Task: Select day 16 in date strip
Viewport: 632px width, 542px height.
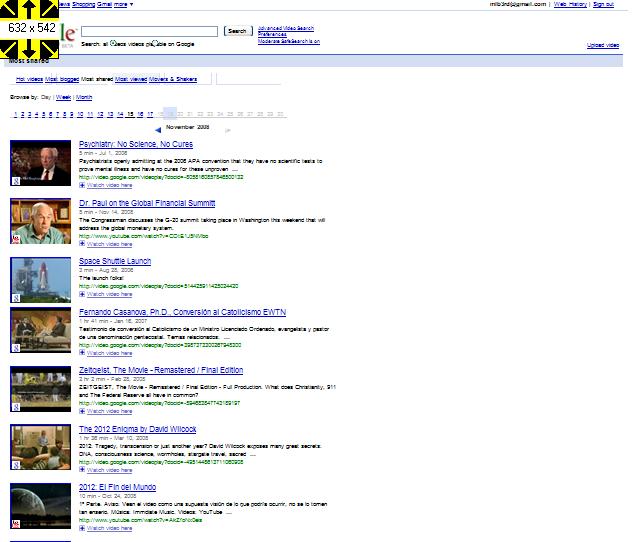Action: pyautogui.click(x=140, y=114)
